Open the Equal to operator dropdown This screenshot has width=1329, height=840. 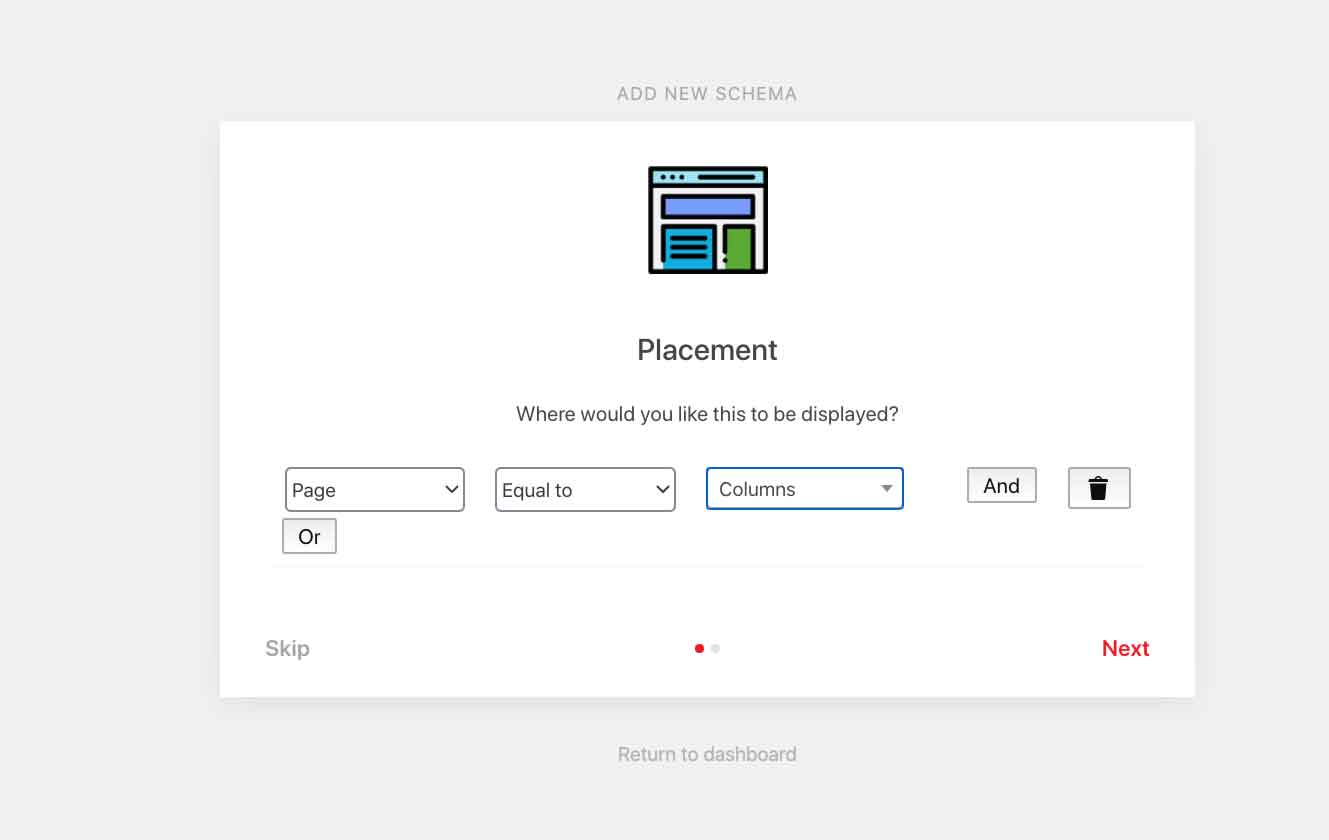coord(585,490)
